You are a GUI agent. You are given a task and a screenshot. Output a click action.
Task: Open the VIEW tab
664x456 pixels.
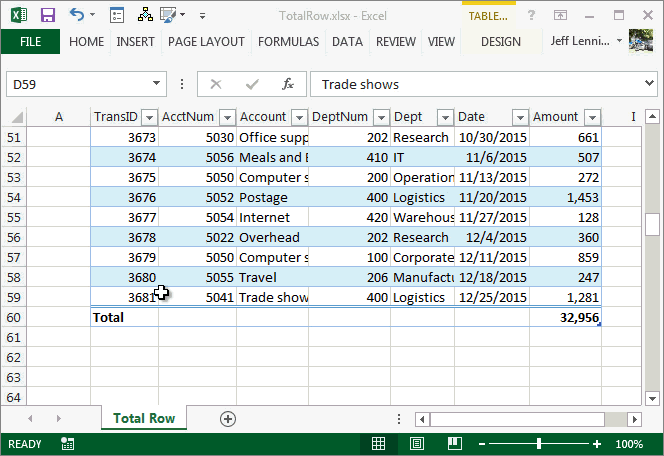tap(441, 41)
